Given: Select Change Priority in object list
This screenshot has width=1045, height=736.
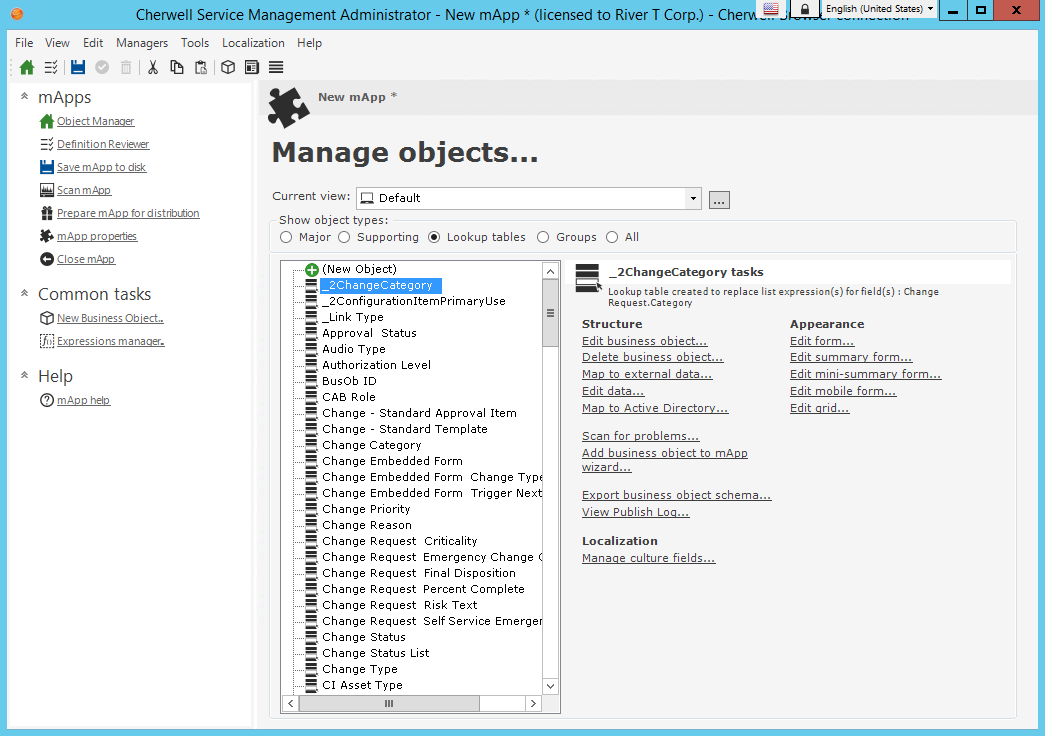Looking at the screenshot, I should pyautogui.click(x=366, y=509).
